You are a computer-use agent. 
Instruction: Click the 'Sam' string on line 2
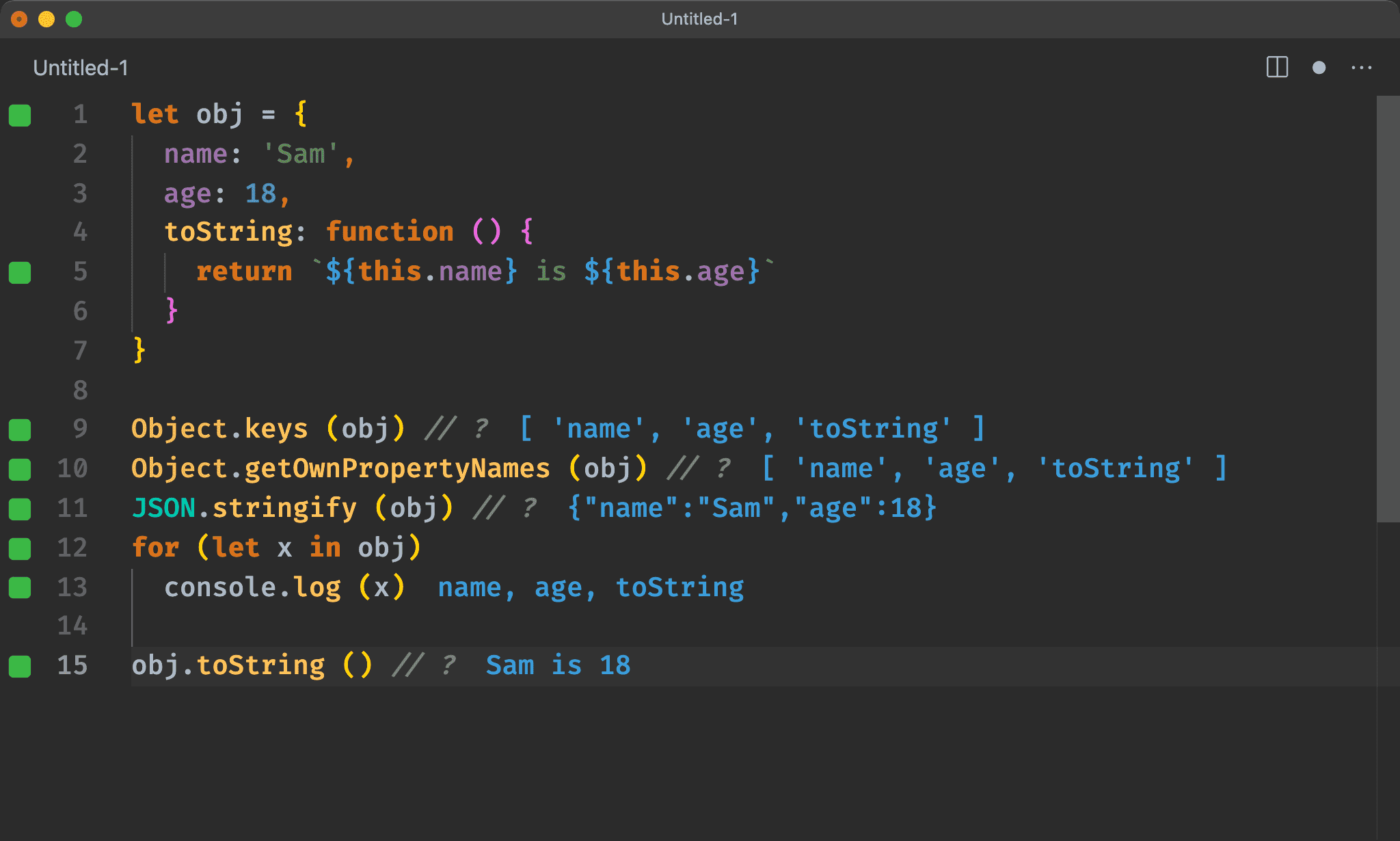tap(301, 155)
